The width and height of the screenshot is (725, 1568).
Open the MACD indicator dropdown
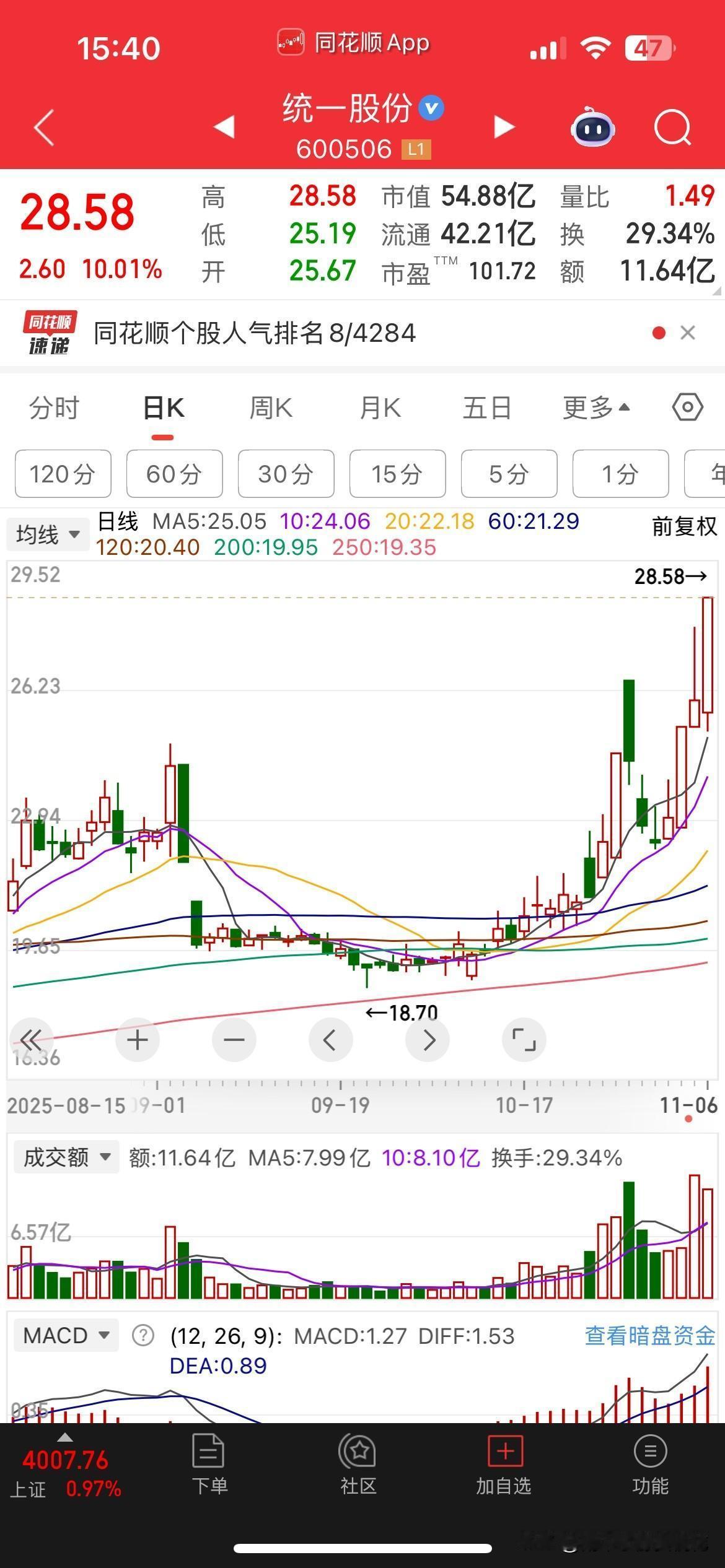[x=66, y=1335]
